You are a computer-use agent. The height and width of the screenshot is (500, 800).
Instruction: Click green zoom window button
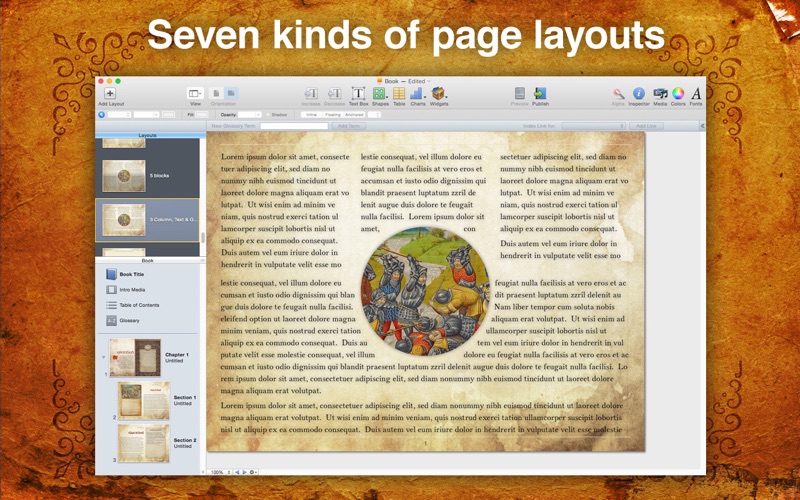[x=118, y=81]
